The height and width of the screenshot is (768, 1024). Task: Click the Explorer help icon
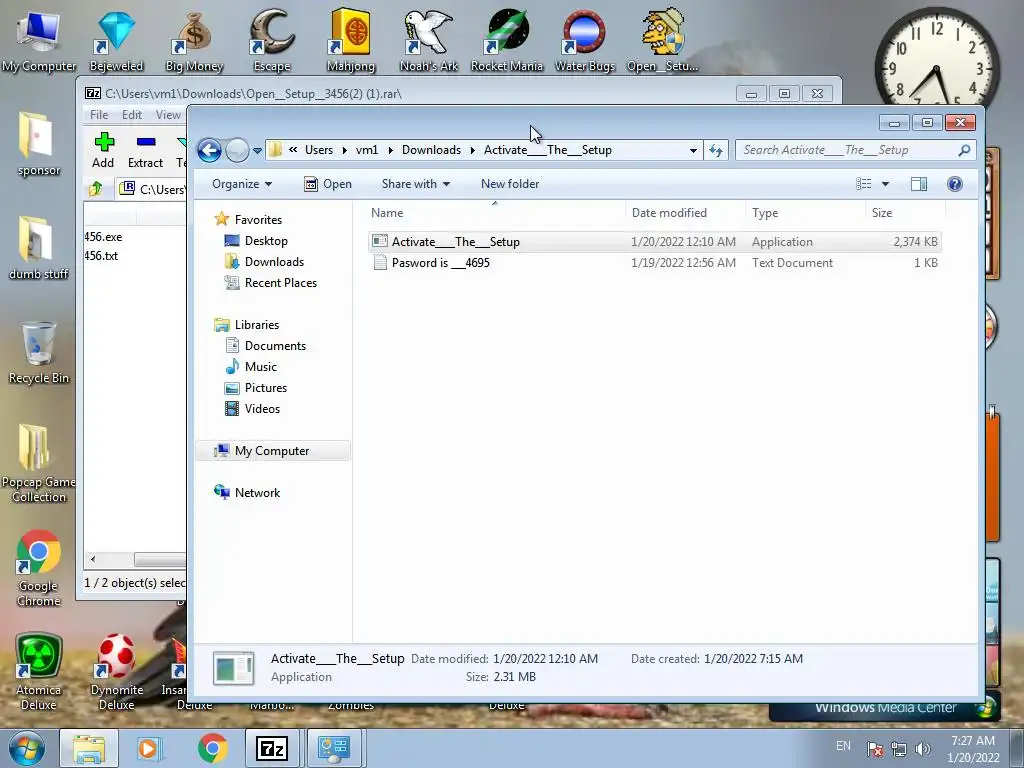(x=954, y=184)
